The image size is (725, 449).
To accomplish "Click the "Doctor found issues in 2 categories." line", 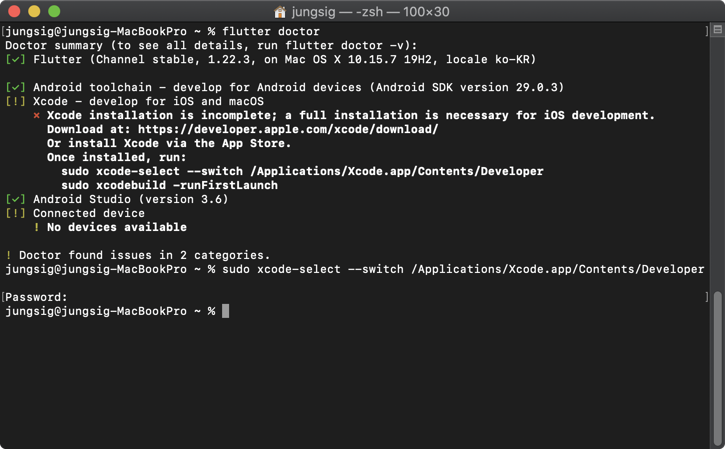I will tap(144, 255).
